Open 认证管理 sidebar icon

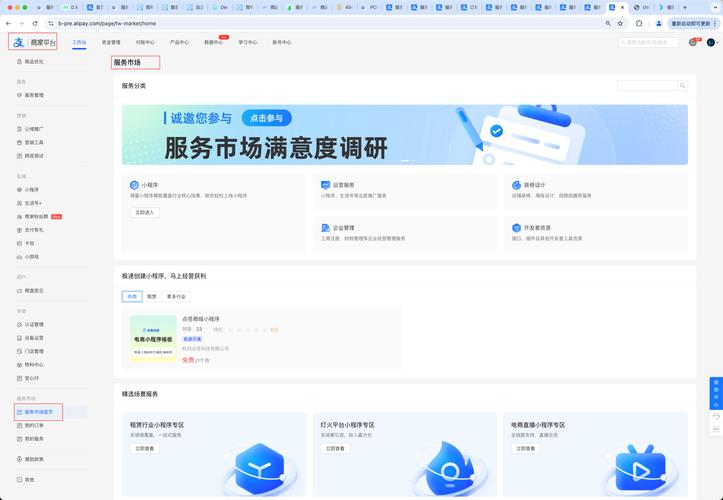(x=19, y=324)
